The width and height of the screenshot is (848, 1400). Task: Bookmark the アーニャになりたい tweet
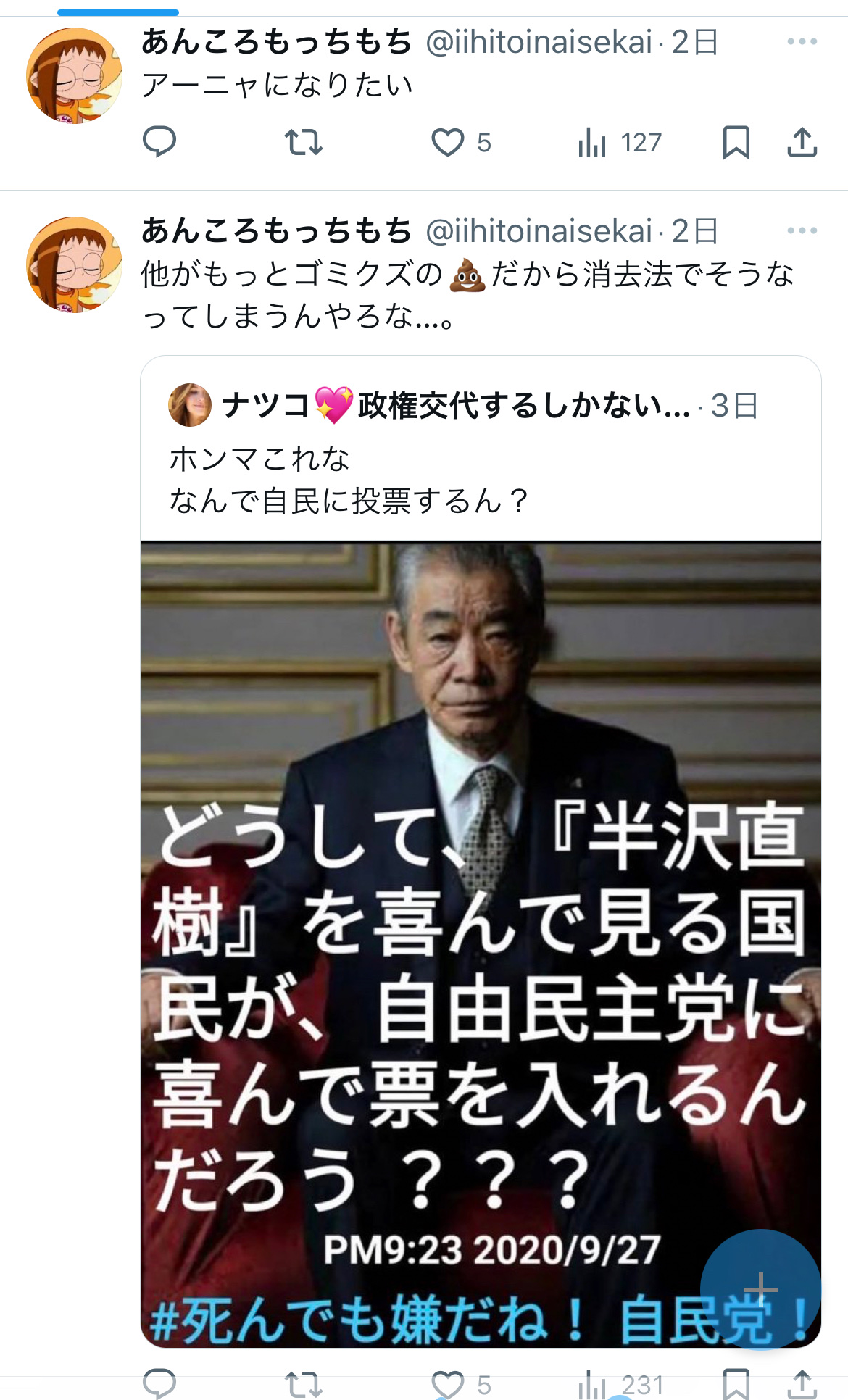click(x=736, y=142)
